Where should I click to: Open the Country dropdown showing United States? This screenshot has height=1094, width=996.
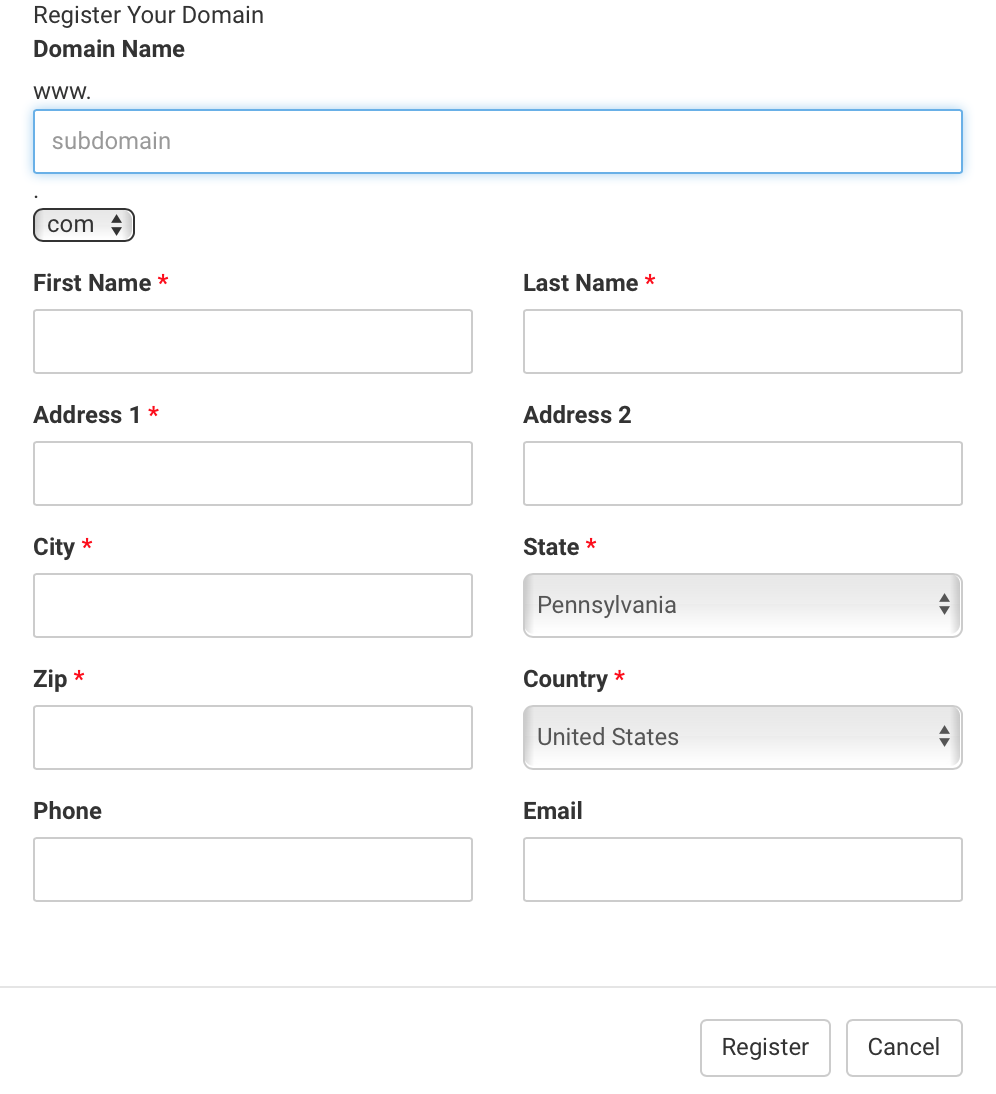(743, 737)
